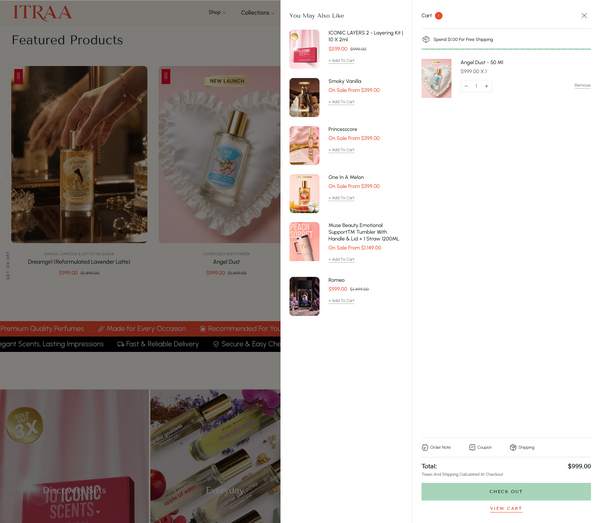
Task: Open ICONIC LAYERS 2 product thumbnail
Action: (304, 49)
